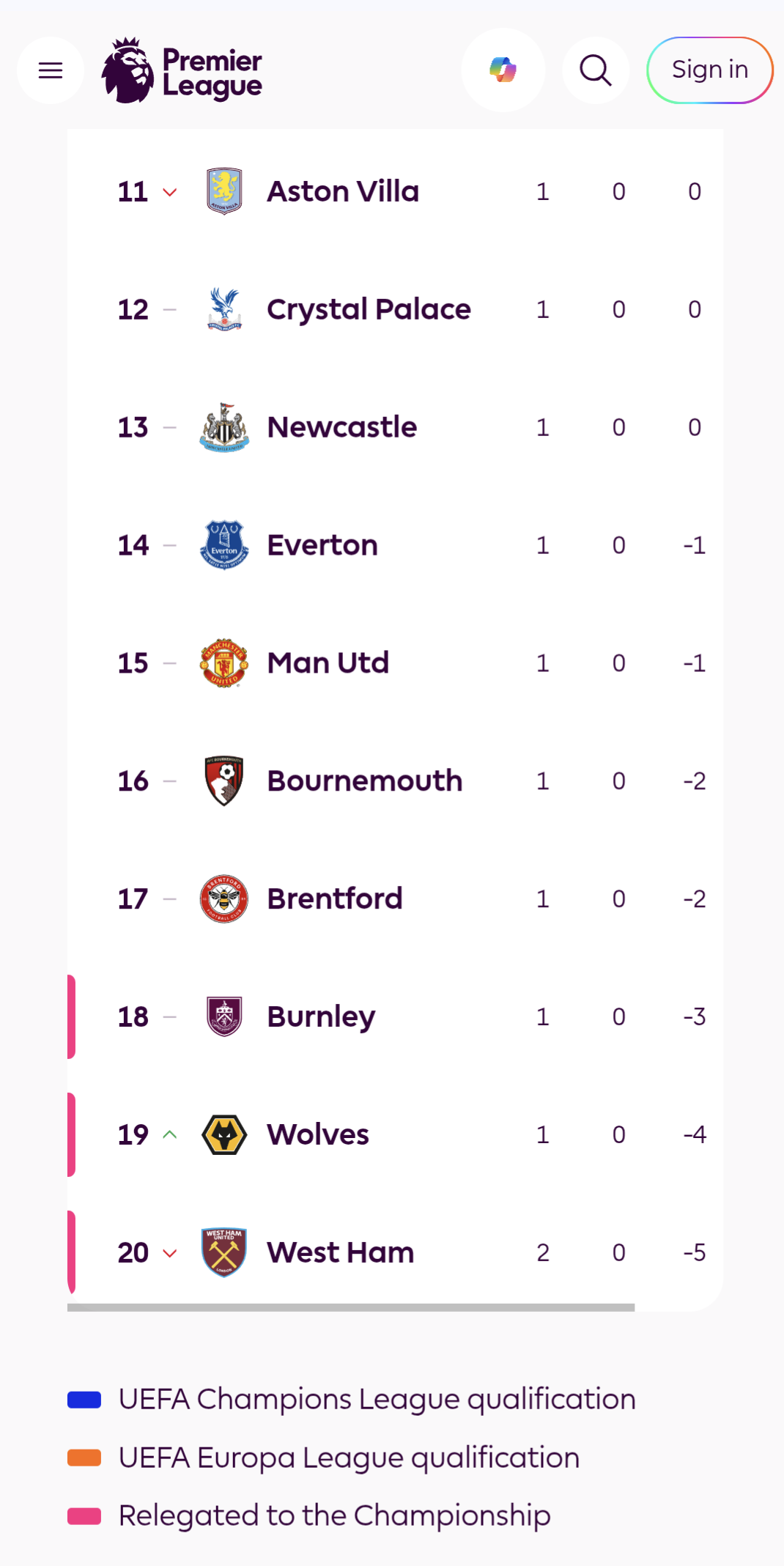Open the Everton badge
Screen dimensions: 784x1566
[224, 545]
